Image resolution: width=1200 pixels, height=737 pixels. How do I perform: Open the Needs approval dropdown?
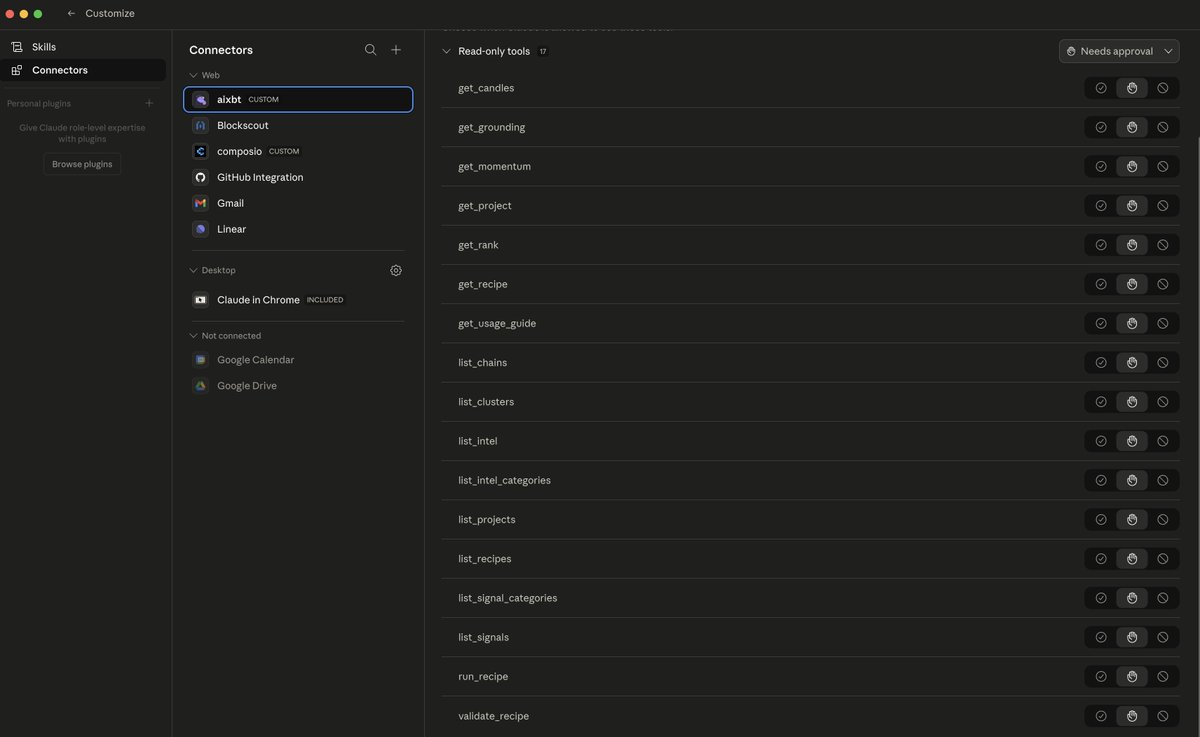[1119, 51]
